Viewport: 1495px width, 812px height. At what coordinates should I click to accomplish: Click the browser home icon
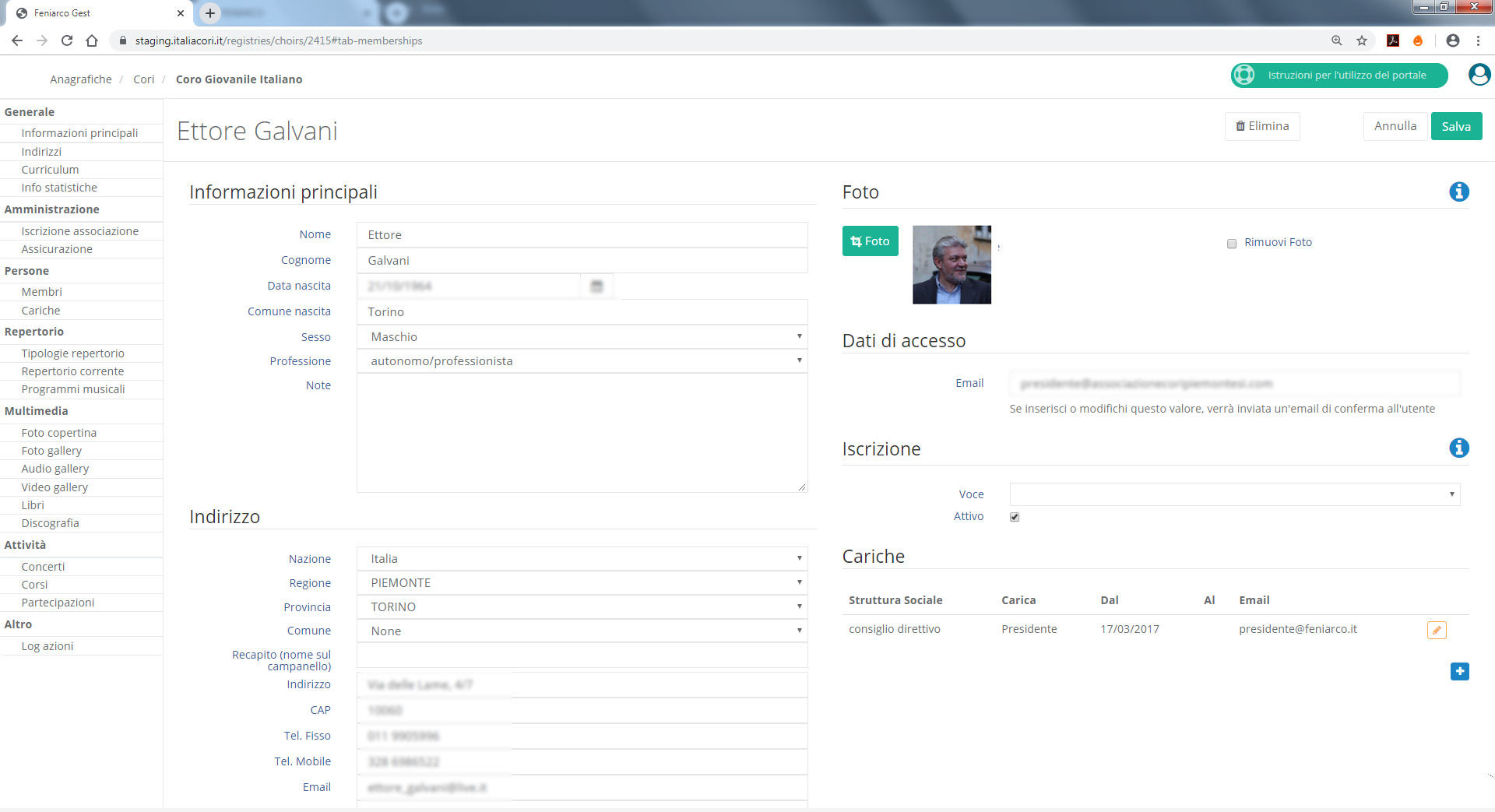[x=92, y=40]
